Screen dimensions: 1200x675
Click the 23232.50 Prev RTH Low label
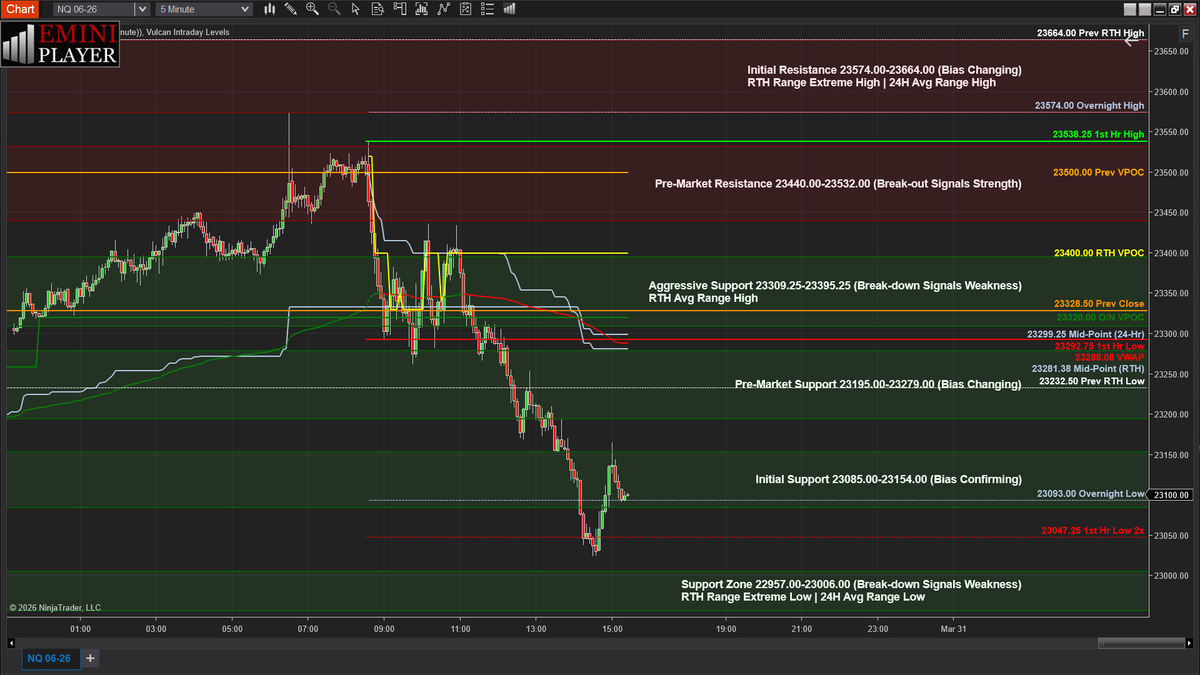1092,381
